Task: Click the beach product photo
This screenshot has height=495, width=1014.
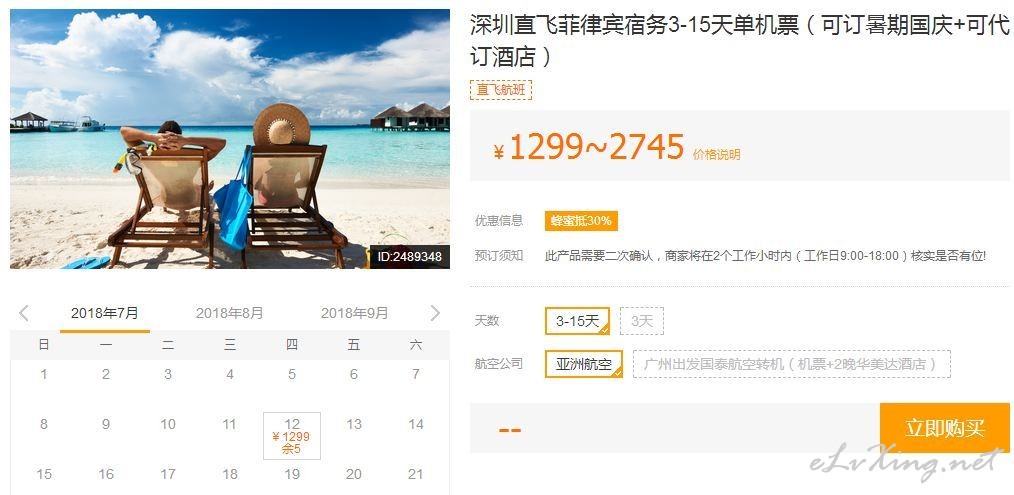Action: tap(230, 138)
